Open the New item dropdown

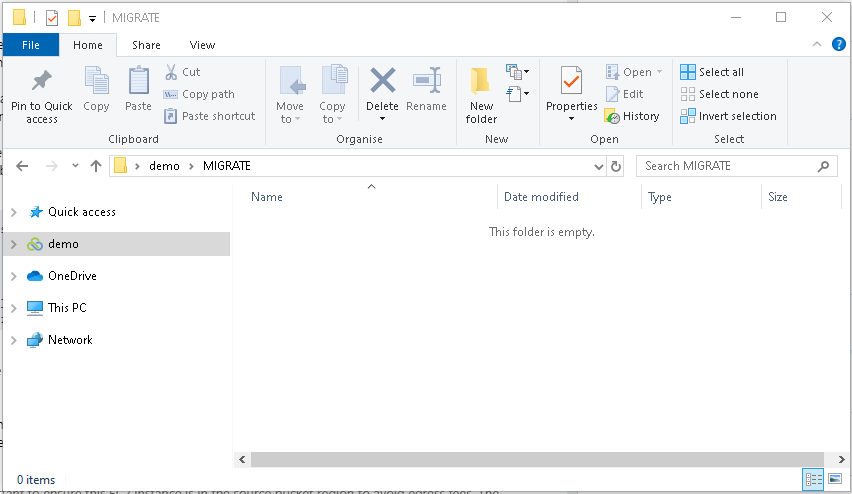[517, 71]
